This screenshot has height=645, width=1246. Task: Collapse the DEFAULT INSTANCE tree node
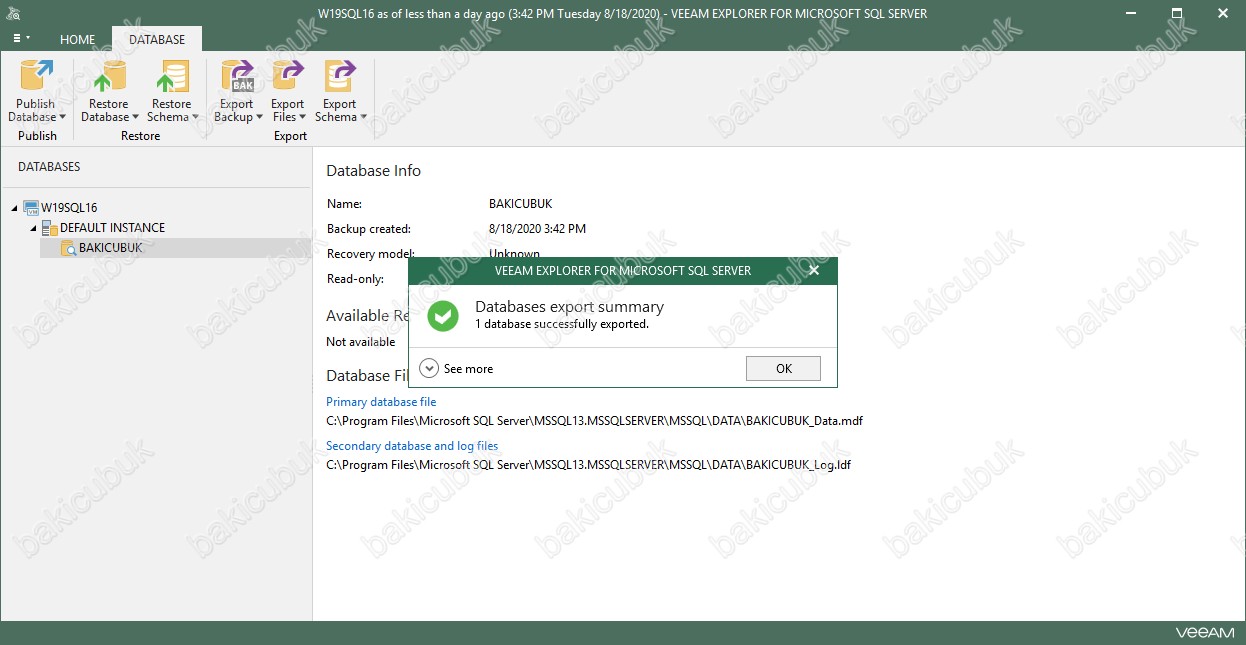click(x=33, y=228)
